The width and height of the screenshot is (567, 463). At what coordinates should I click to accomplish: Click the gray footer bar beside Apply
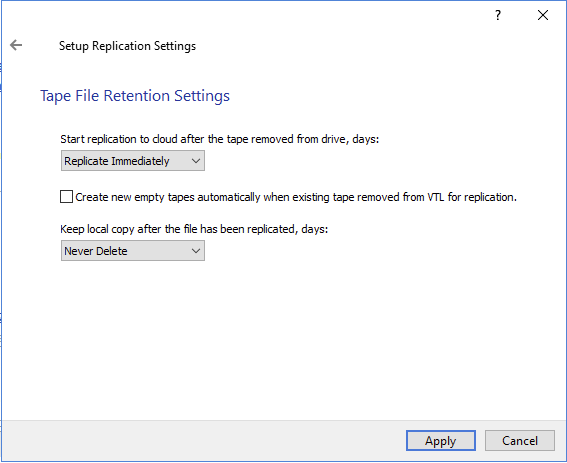[x=202, y=441]
